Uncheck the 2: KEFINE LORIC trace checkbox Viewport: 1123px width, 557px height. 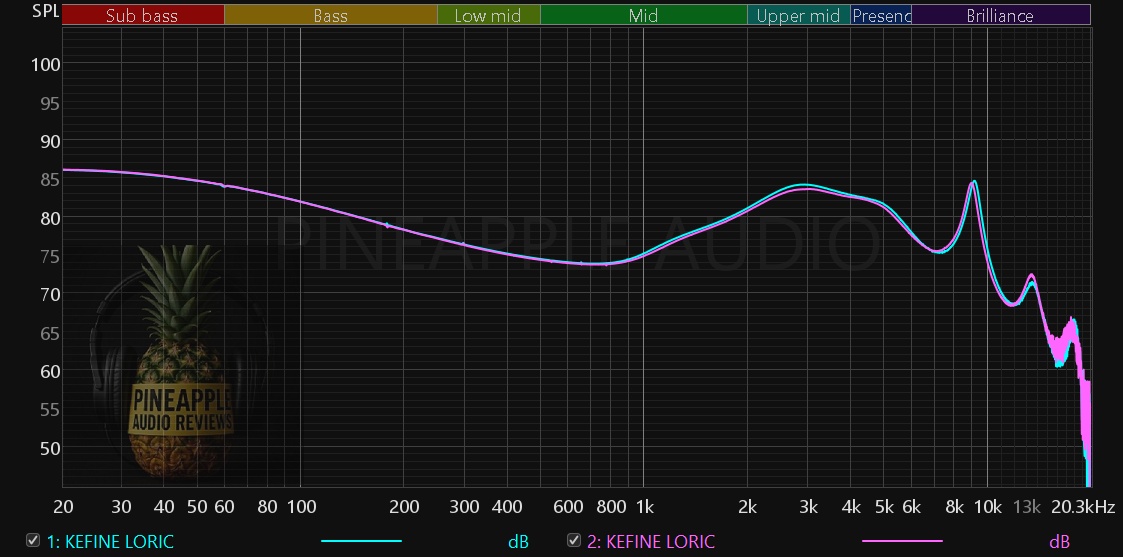(x=574, y=541)
